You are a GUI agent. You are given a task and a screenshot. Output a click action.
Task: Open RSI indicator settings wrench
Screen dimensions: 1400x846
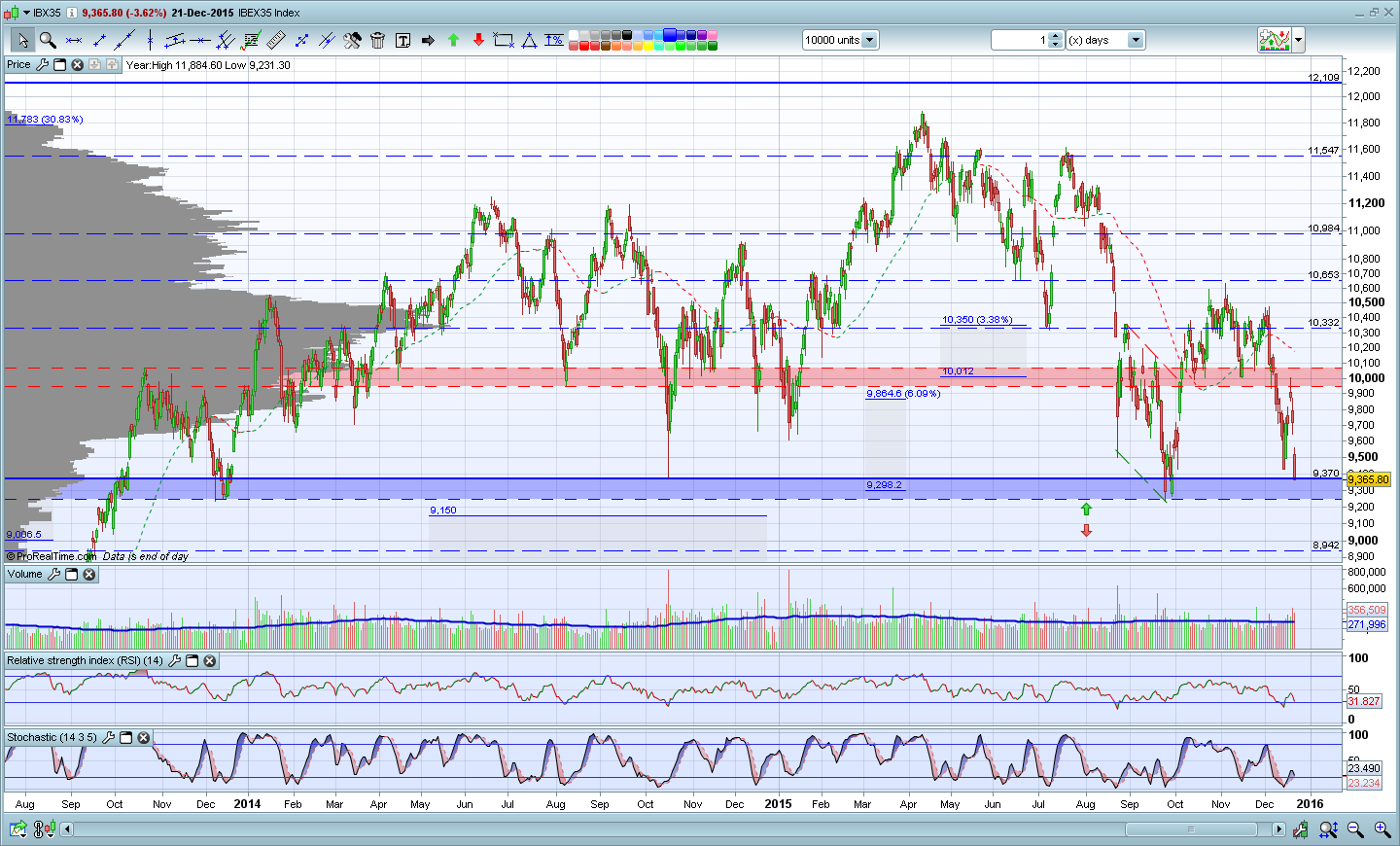pyautogui.click(x=174, y=661)
